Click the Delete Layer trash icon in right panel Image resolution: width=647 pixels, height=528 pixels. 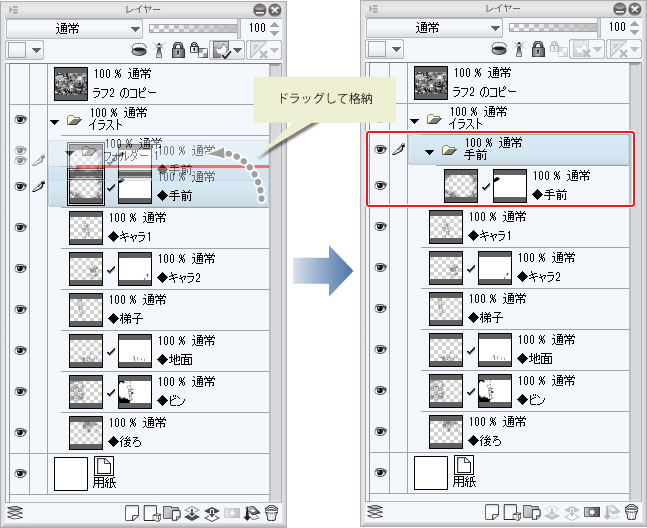click(631, 512)
